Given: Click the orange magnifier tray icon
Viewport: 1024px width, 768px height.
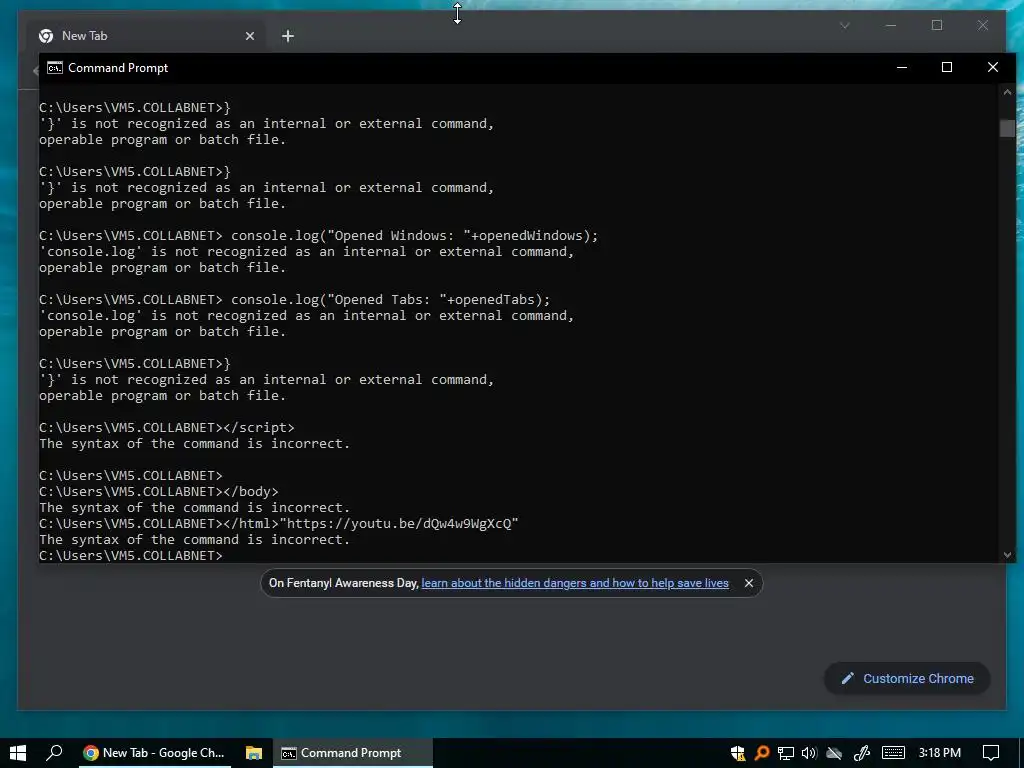Looking at the screenshot, I should click(x=761, y=753).
